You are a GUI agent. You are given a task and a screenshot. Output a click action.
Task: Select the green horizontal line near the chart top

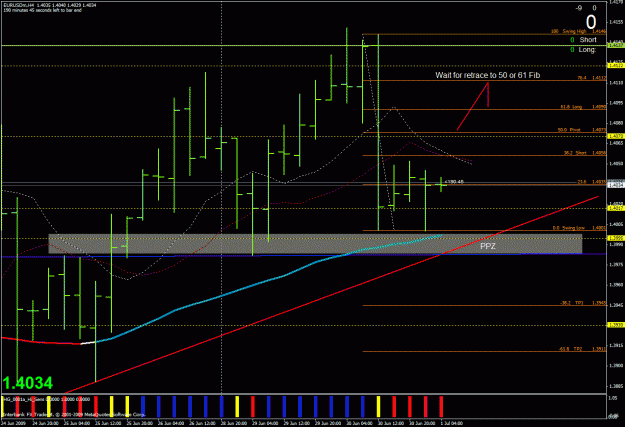point(303,45)
